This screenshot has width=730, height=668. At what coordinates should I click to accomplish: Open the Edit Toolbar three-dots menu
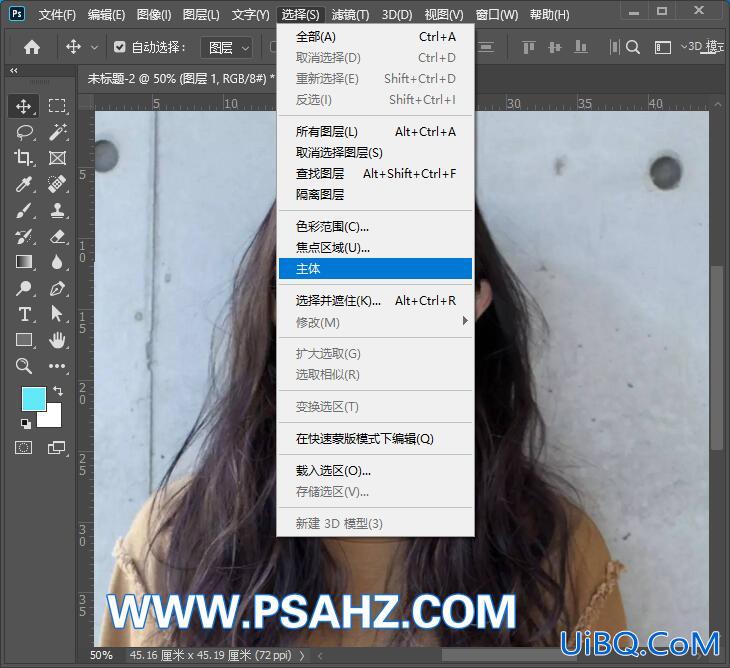[57, 366]
